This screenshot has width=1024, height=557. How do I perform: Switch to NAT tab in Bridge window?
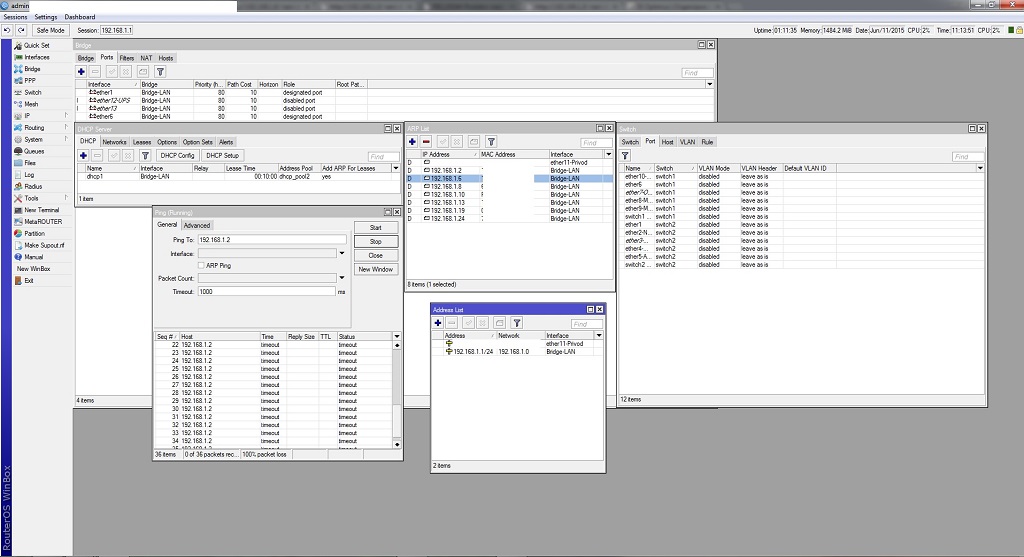(x=146, y=58)
